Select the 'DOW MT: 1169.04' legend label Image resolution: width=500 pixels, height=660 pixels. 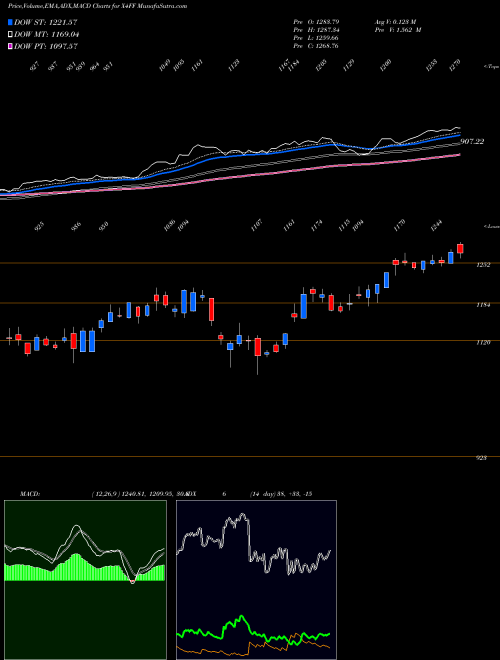(x=47, y=34)
